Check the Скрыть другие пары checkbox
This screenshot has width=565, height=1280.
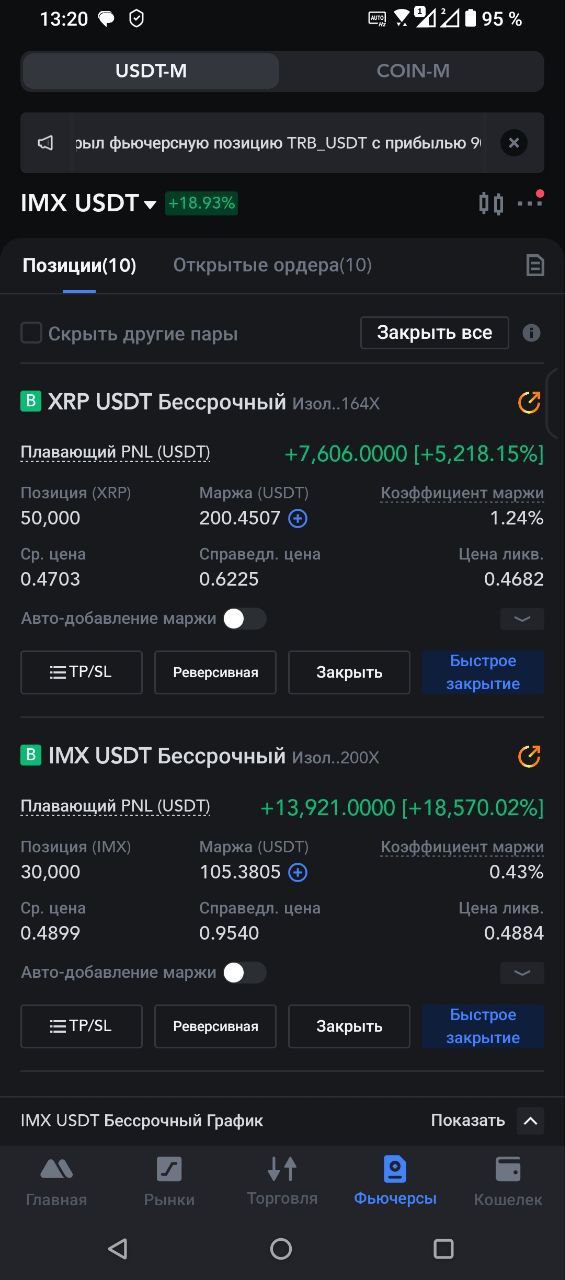click(x=32, y=333)
